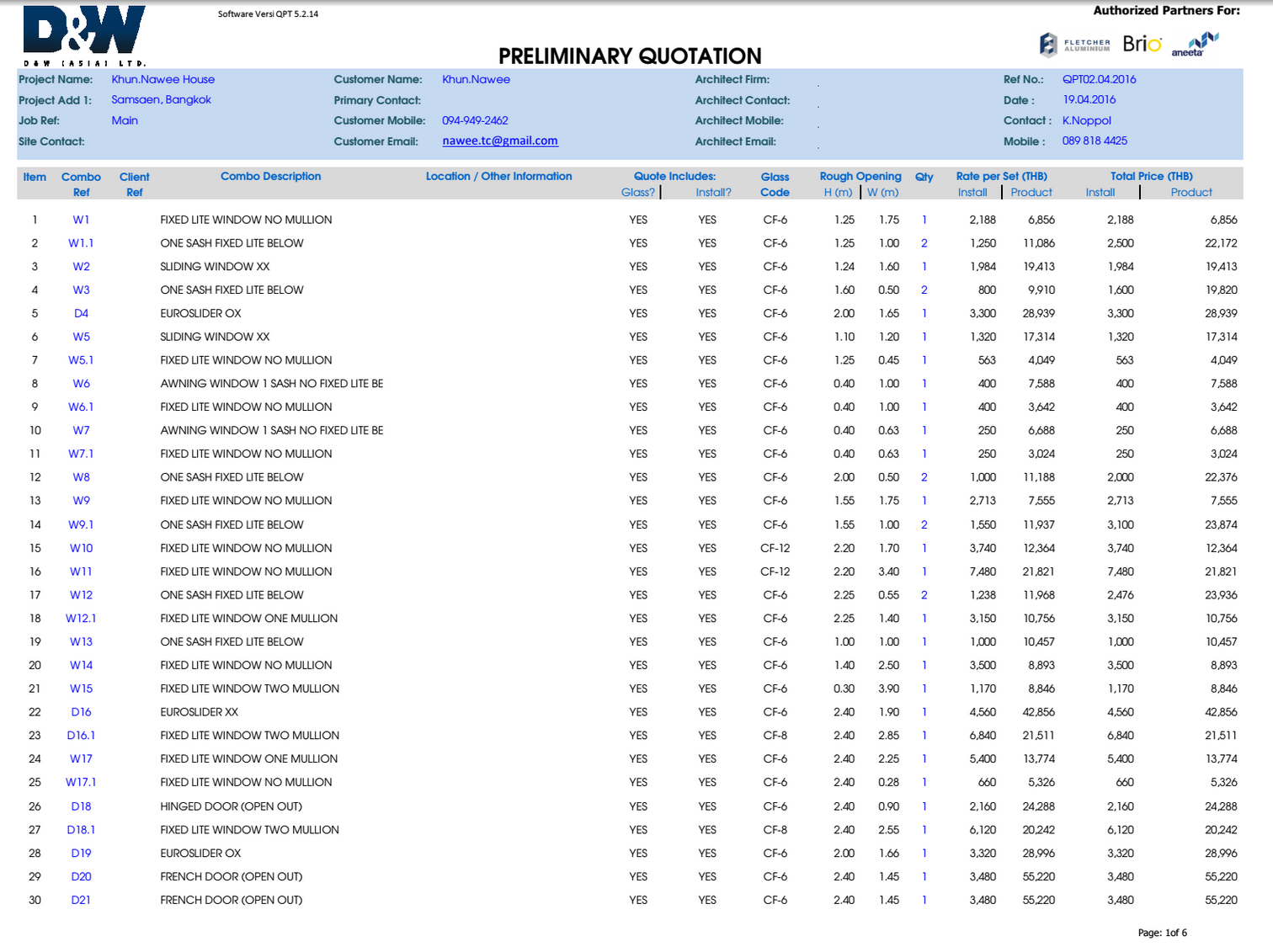Click CF-8 glass code in D18.1 row
1273x952 pixels.
pos(775,830)
